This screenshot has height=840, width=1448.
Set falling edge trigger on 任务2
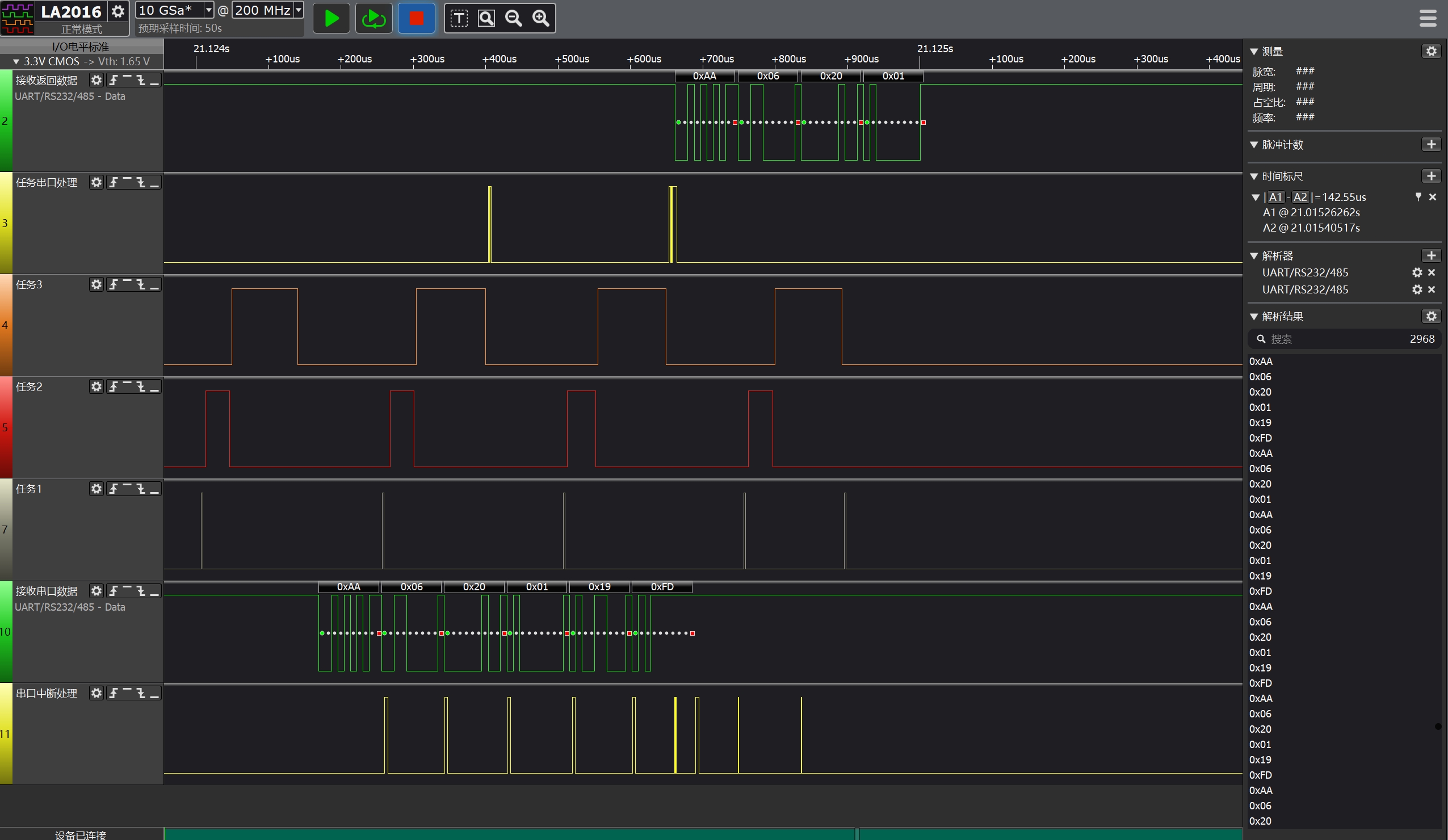(x=141, y=387)
